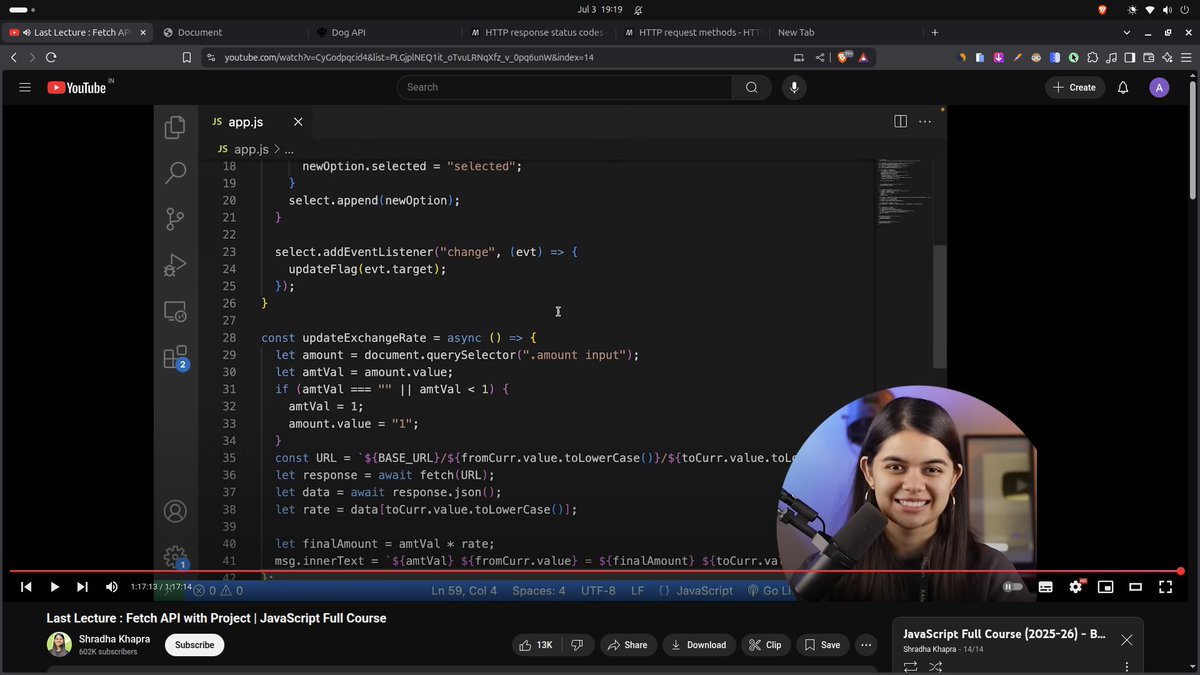This screenshot has width=1200, height=675.
Task: Click VS Code Source Control icon in video
Action: click(175, 219)
